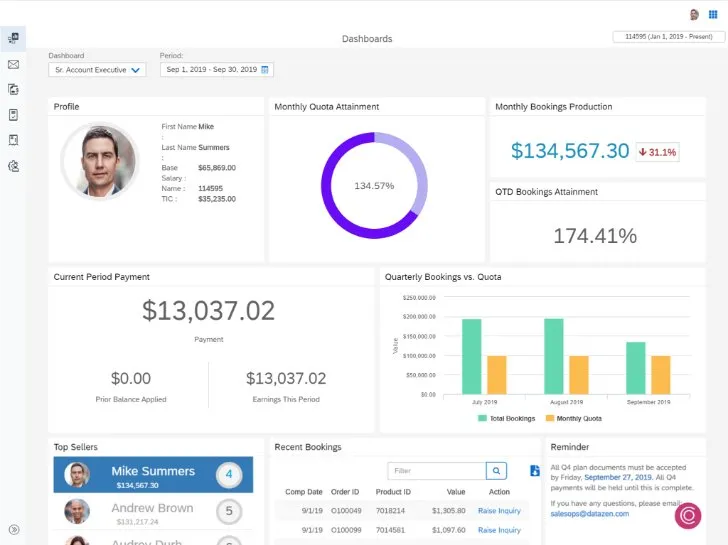Open the pink chat assistant button
The image size is (728, 545).
(688, 515)
